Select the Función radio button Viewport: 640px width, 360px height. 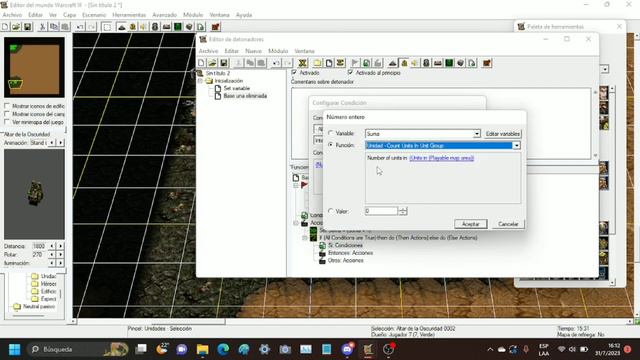tap(331, 145)
